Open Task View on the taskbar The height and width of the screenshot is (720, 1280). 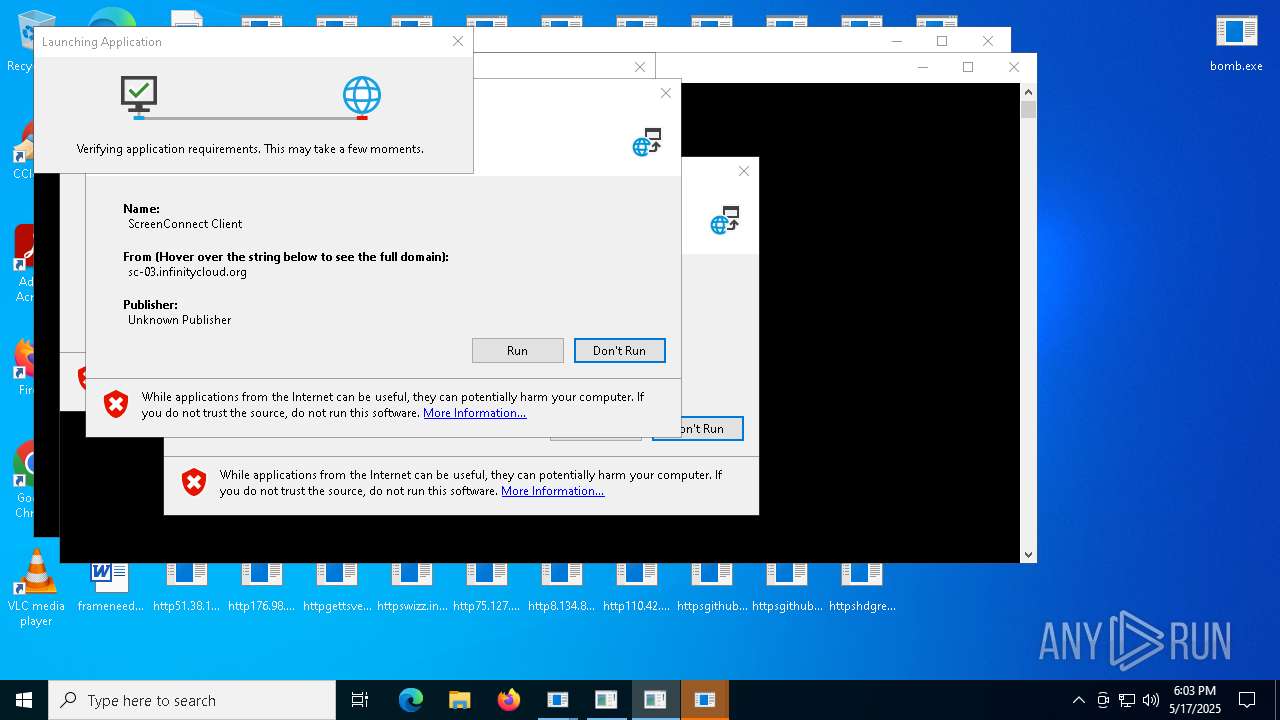pyautogui.click(x=360, y=700)
